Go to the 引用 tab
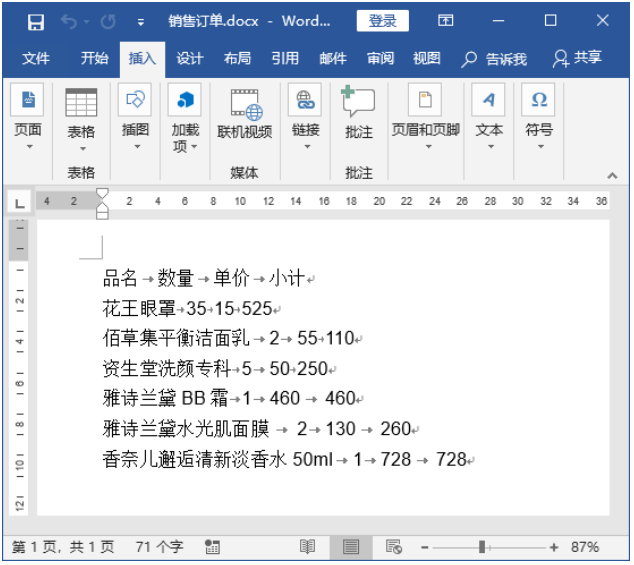Image resolution: width=634 pixels, height=565 pixels. (x=285, y=59)
